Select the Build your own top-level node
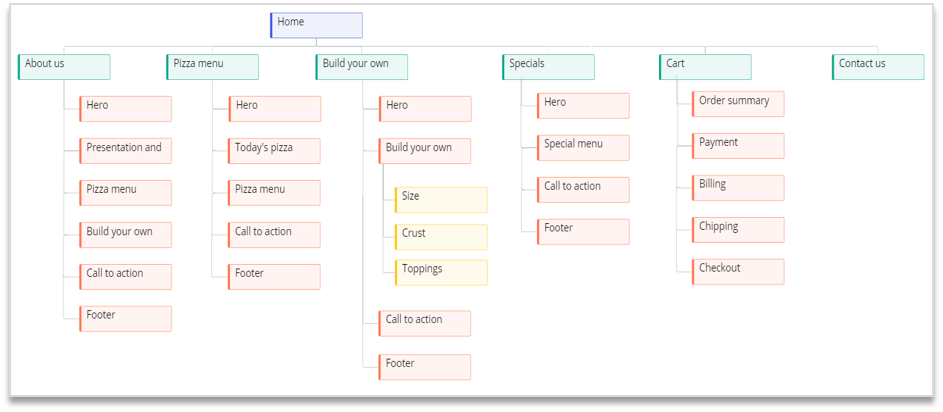This screenshot has height=412, width=943. (x=361, y=67)
